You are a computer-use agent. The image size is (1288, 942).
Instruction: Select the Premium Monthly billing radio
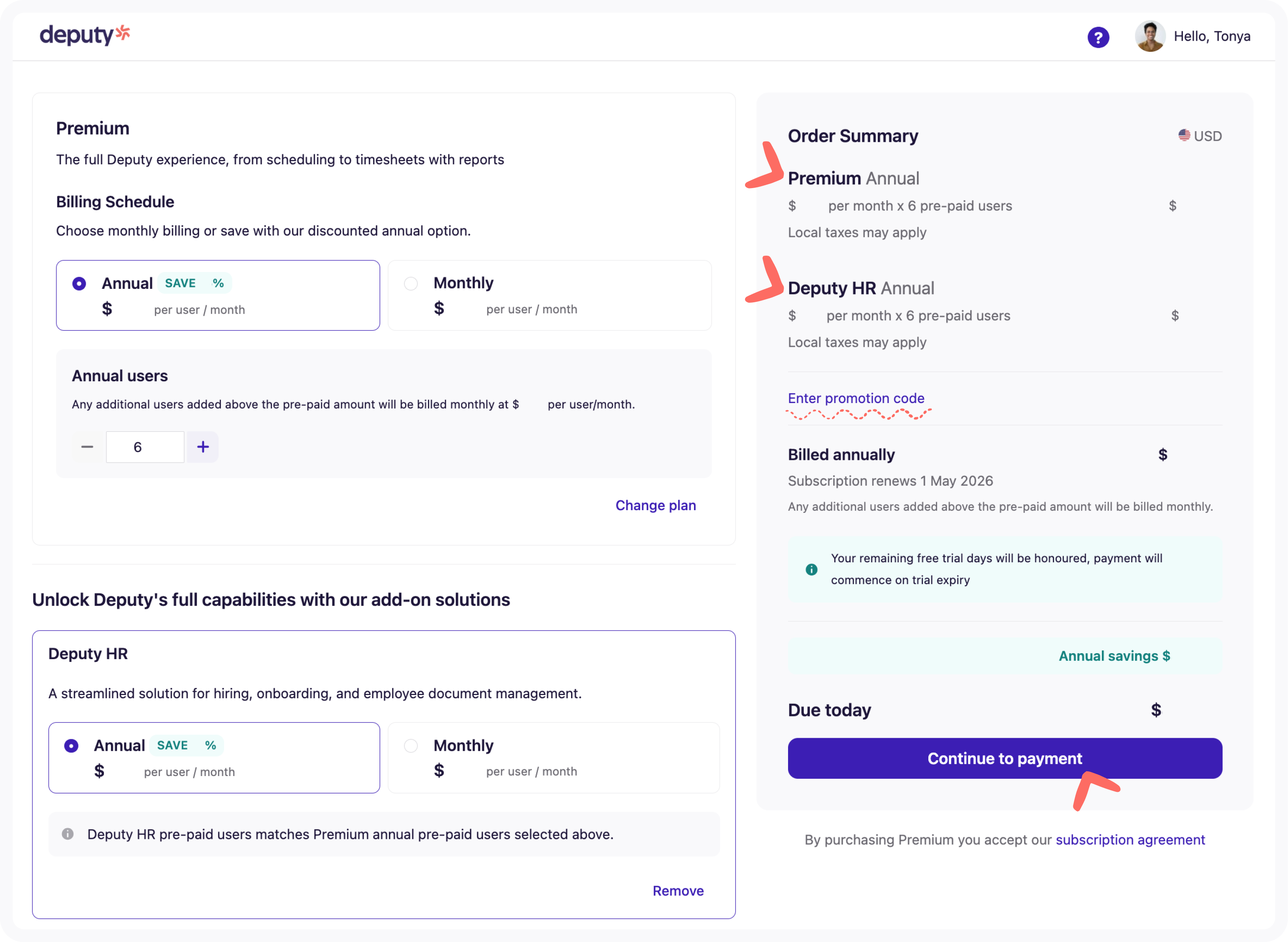pyautogui.click(x=411, y=283)
